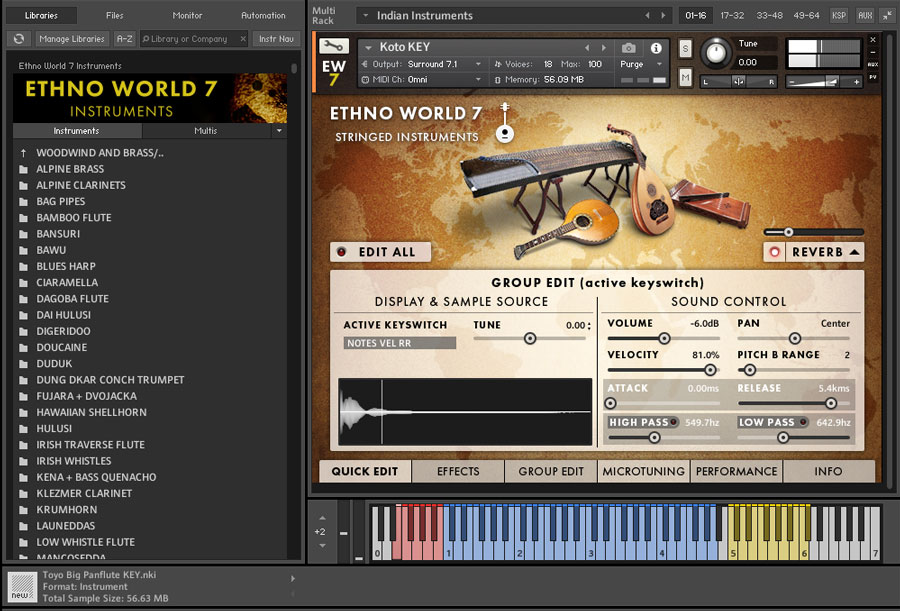The width and height of the screenshot is (900, 611).
Task: Open the AUX sends panel icon
Action: 864,16
